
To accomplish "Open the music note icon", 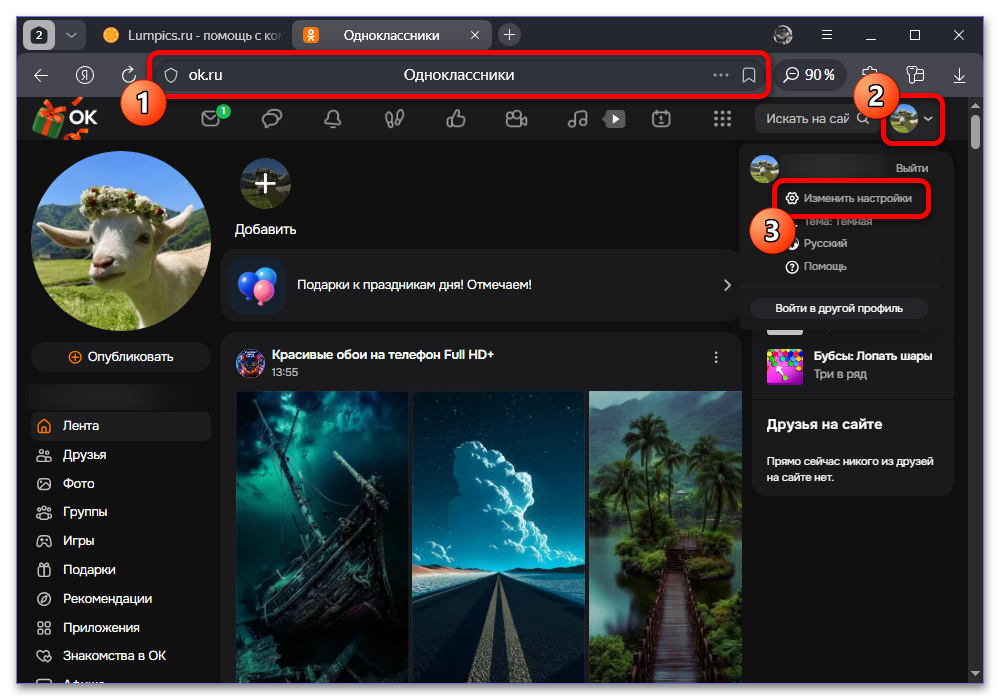I will coord(577,119).
